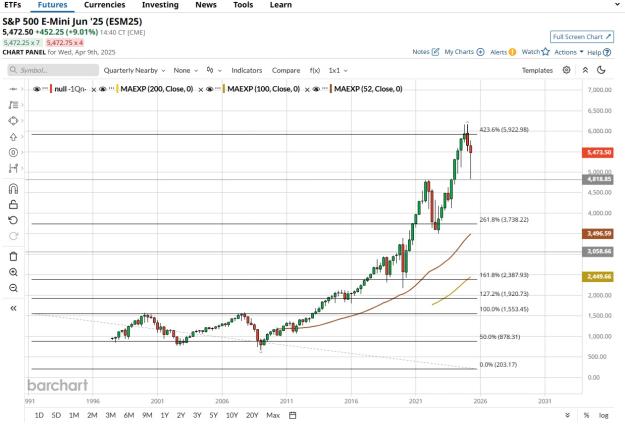
Task: Open the date range calendar picker
Action: coord(293,415)
